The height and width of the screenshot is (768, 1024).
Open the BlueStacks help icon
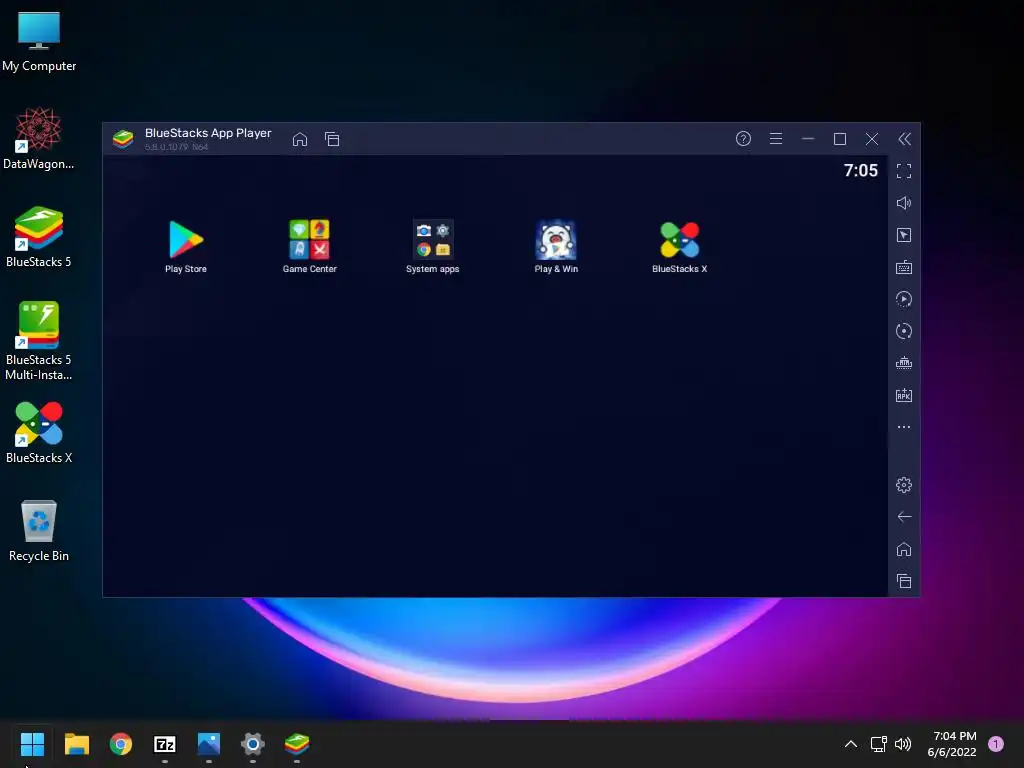coord(743,138)
